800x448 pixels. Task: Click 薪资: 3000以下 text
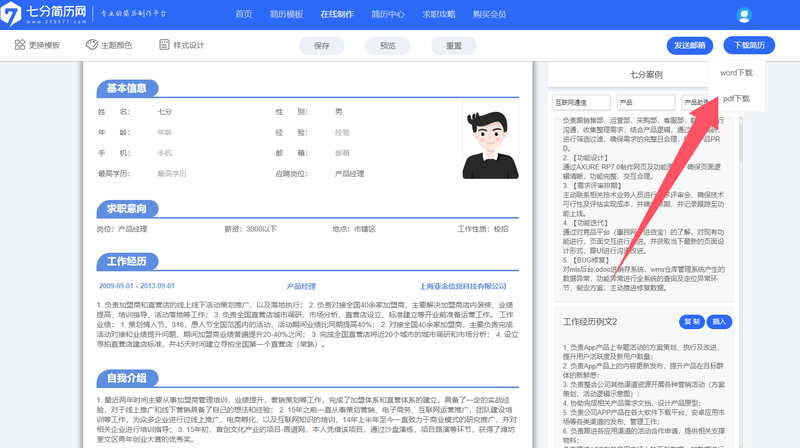click(251, 229)
